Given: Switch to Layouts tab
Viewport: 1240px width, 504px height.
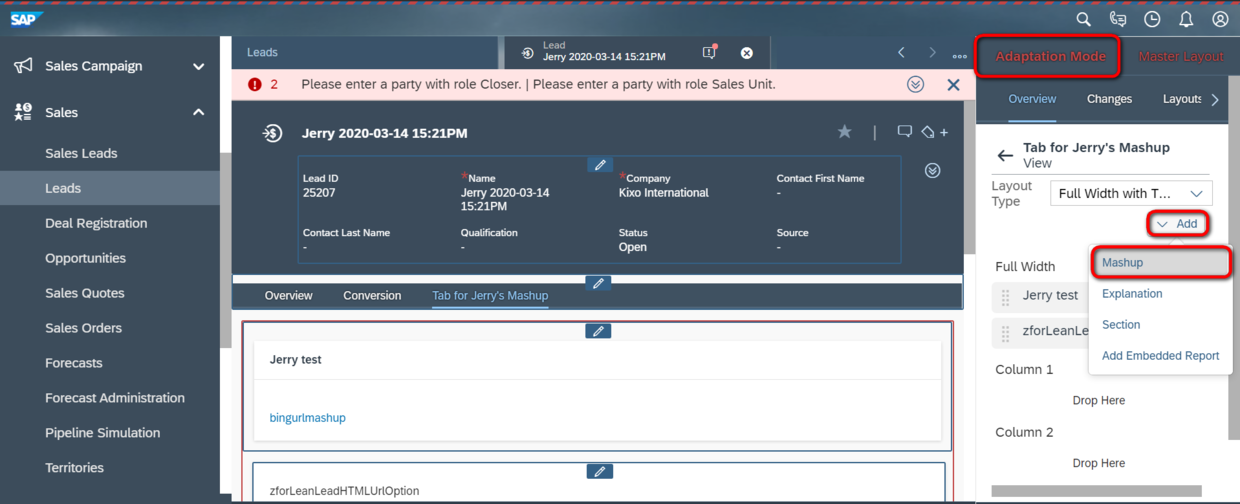Looking at the screenshot, I should coord(1183,99).
